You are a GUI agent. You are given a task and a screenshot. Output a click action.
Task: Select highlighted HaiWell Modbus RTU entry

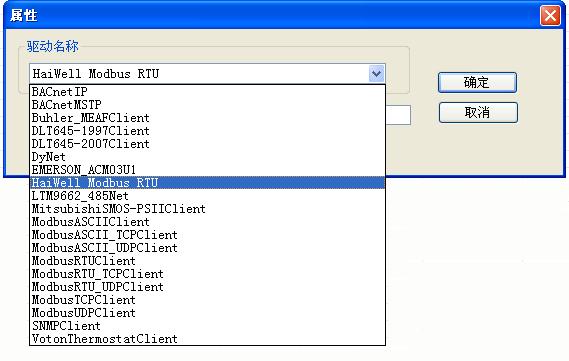(207, 183)
